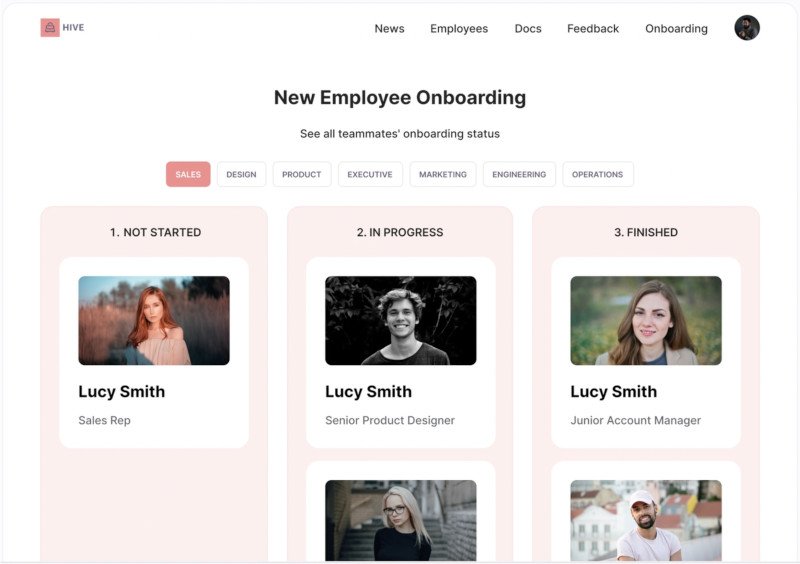Screen dimensions: 800x564
Task: Click the 'New Employee Onboarding' heading
Action: [400, 97]
